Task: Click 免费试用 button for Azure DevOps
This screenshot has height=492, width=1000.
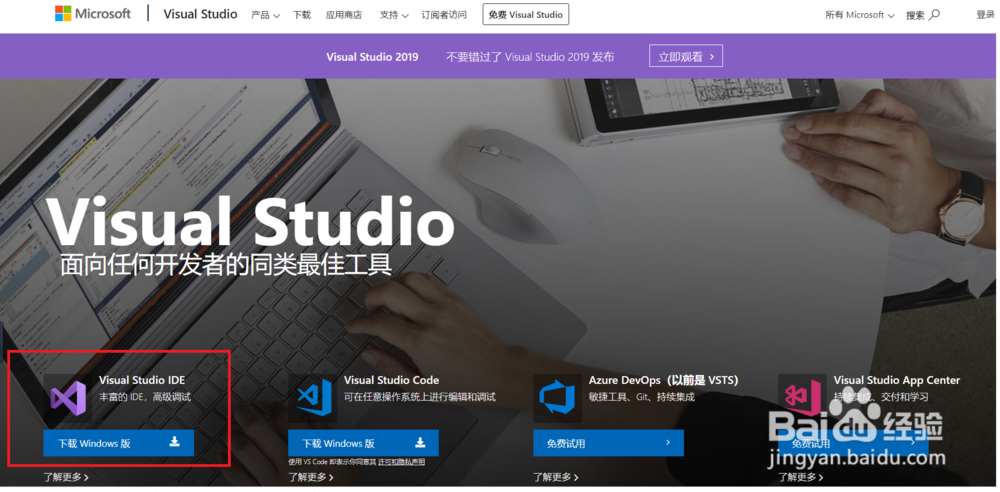Action: [608, 443]
